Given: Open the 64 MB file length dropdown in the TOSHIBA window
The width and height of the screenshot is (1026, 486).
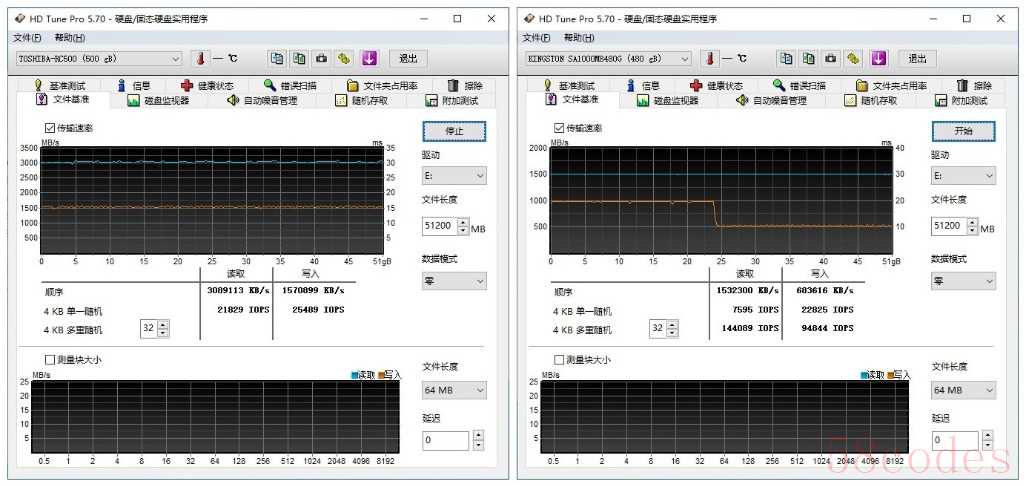Looking at the screenshot, I should click(453, 390).
